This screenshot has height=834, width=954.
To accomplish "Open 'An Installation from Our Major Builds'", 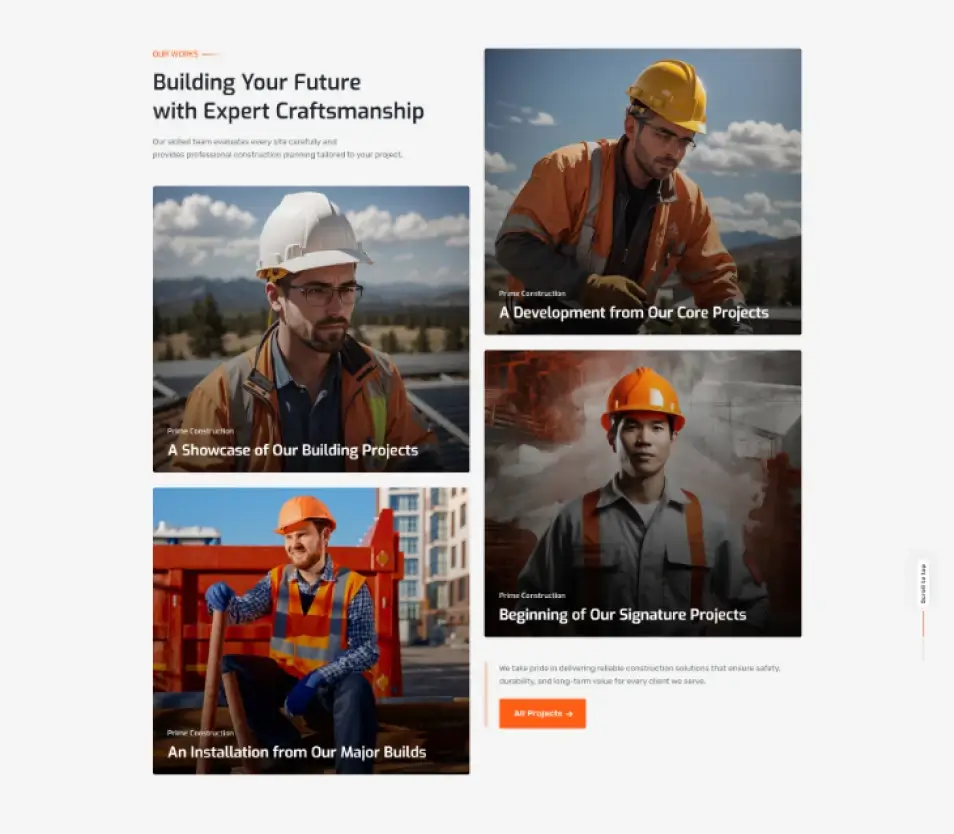I will pyautogui.click(x=297, y=752).
